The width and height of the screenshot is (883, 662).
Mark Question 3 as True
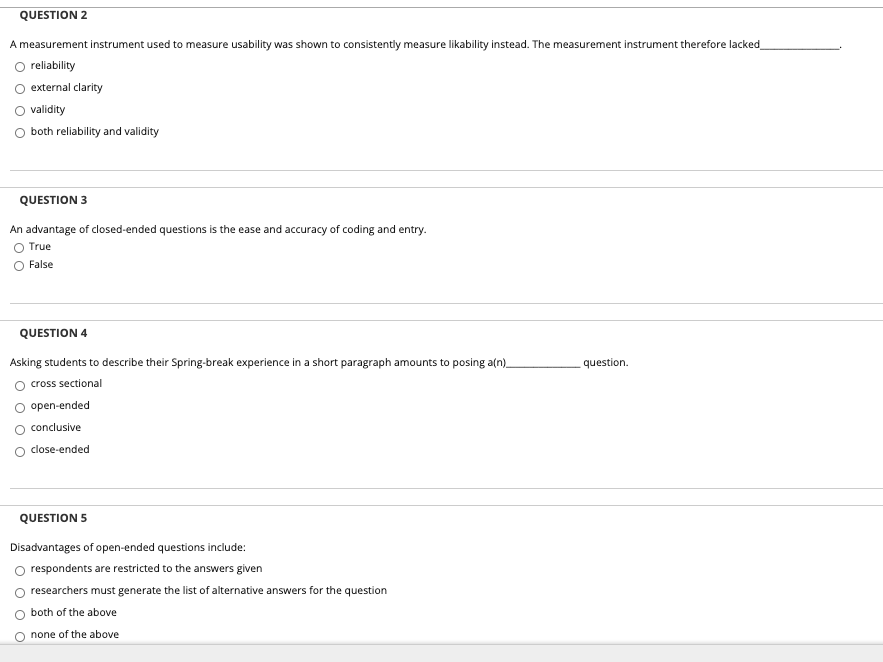[x=19, y=248]
